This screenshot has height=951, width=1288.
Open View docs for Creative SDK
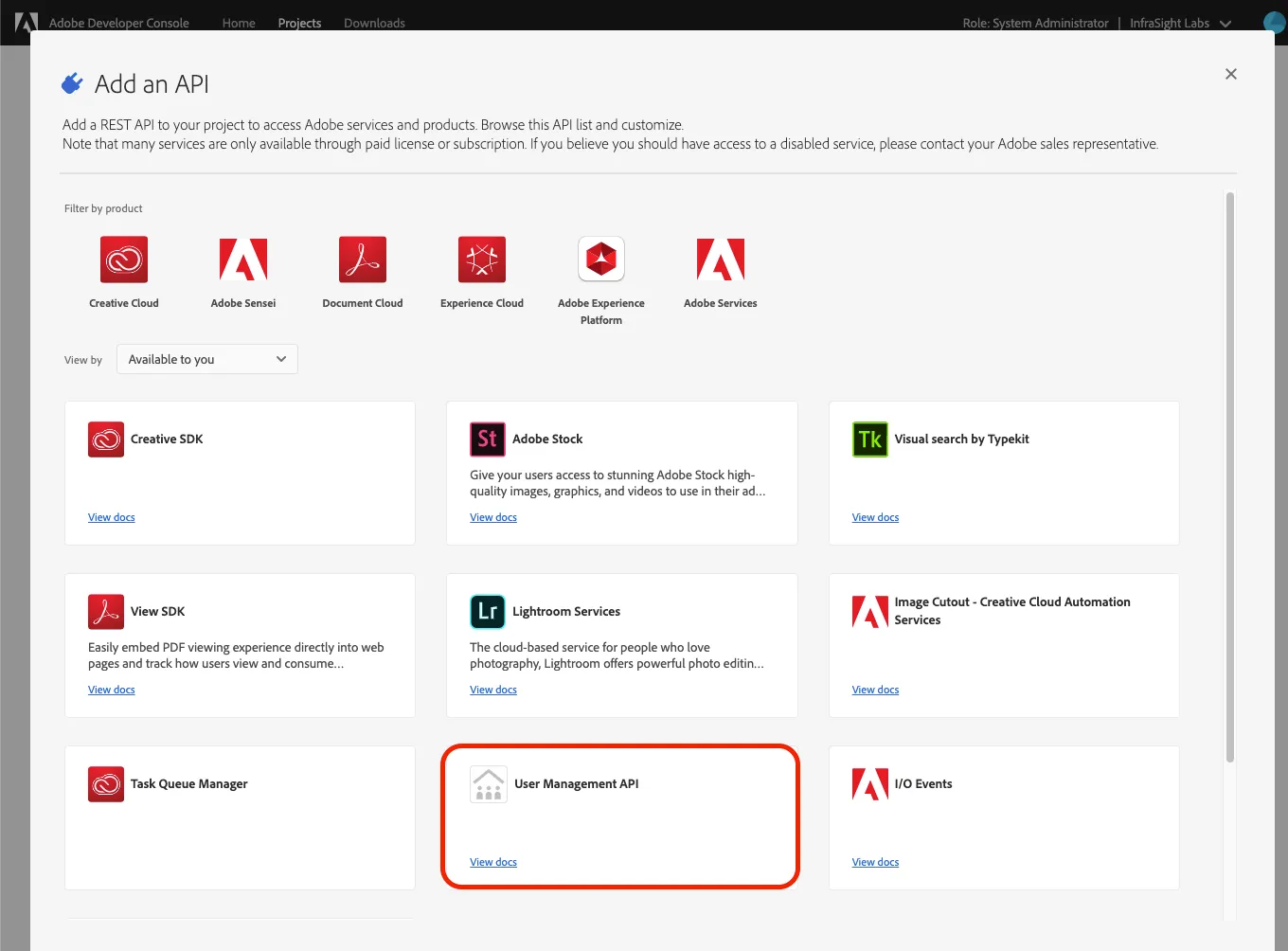(x=112, y=517)
